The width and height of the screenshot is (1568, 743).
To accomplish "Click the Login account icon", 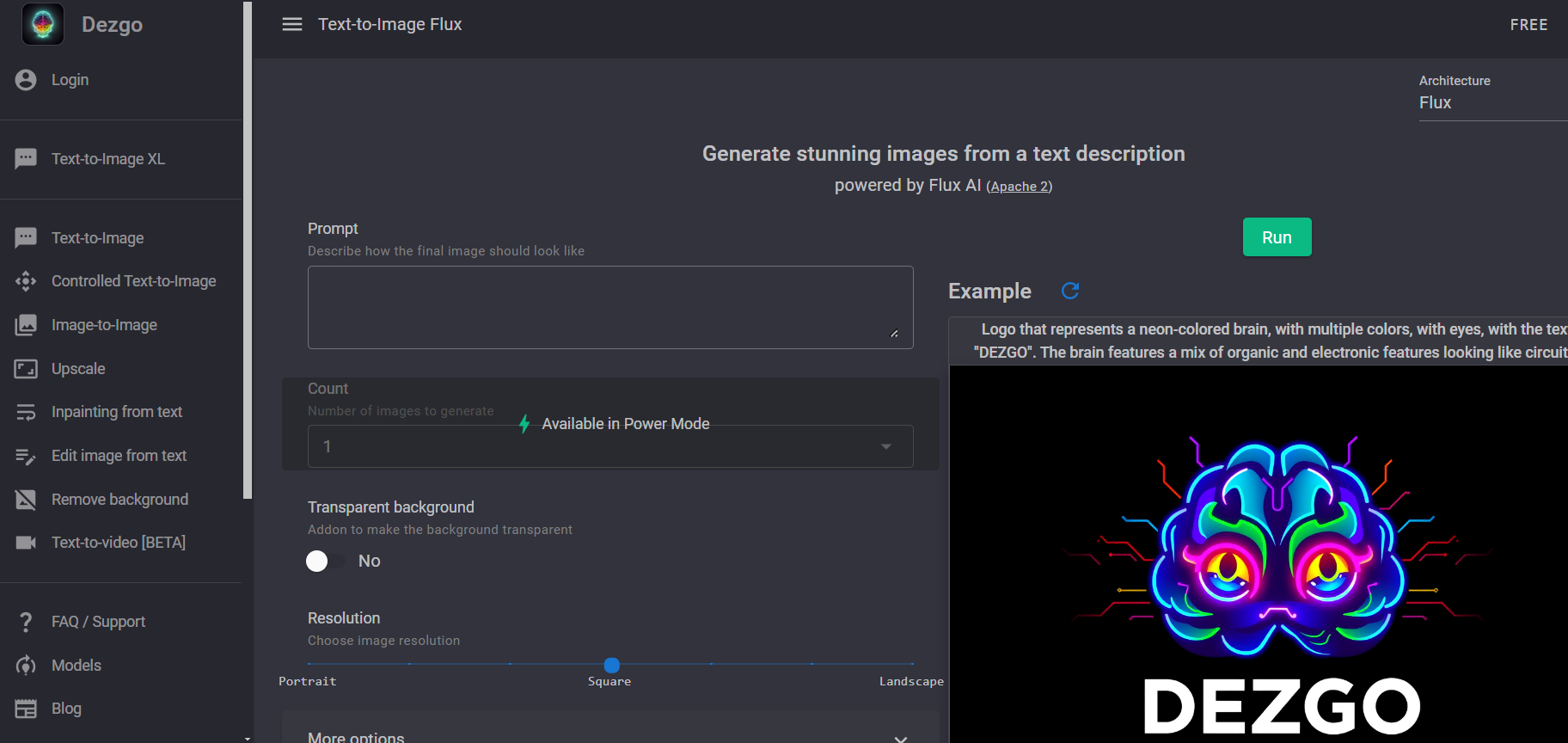I will click(26, 80).
